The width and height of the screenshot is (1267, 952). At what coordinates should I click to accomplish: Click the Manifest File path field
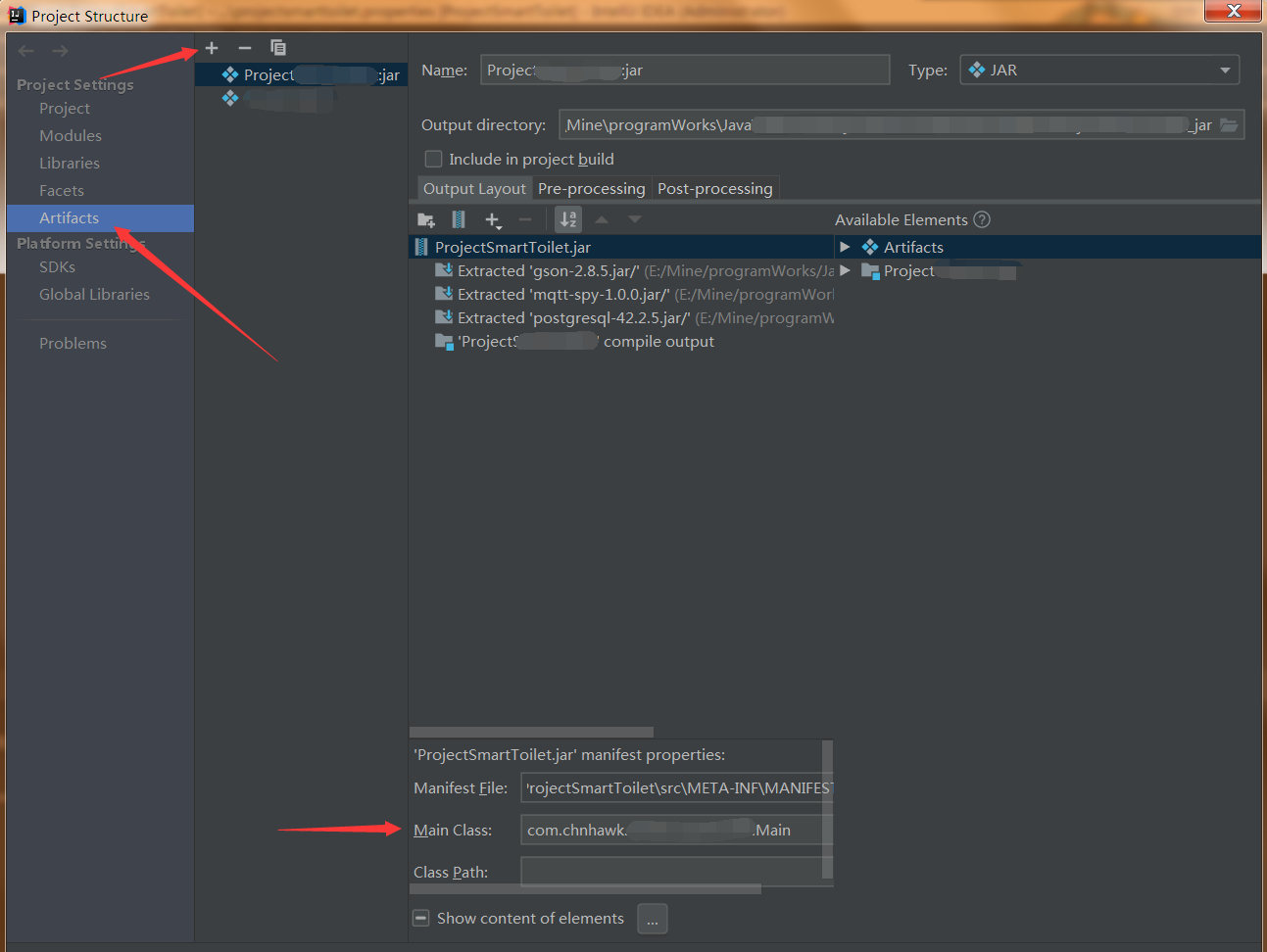(676, 788)
